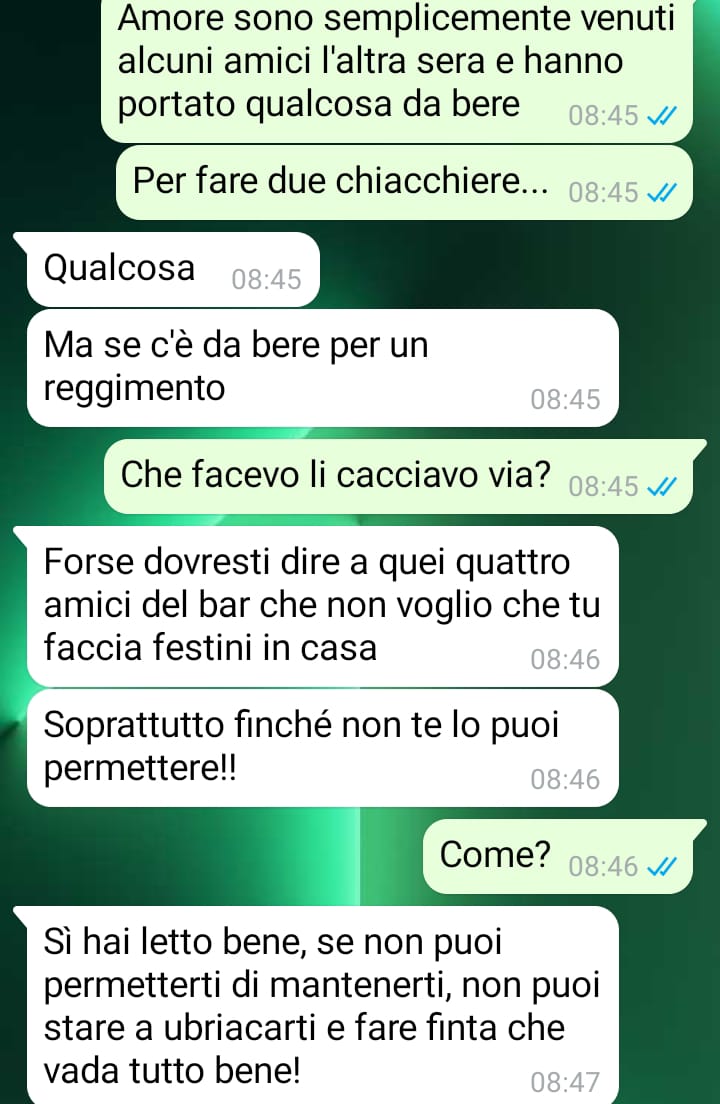Click the 08:47 timestamp on 'vada tutto bene!'

[565, 1082]
